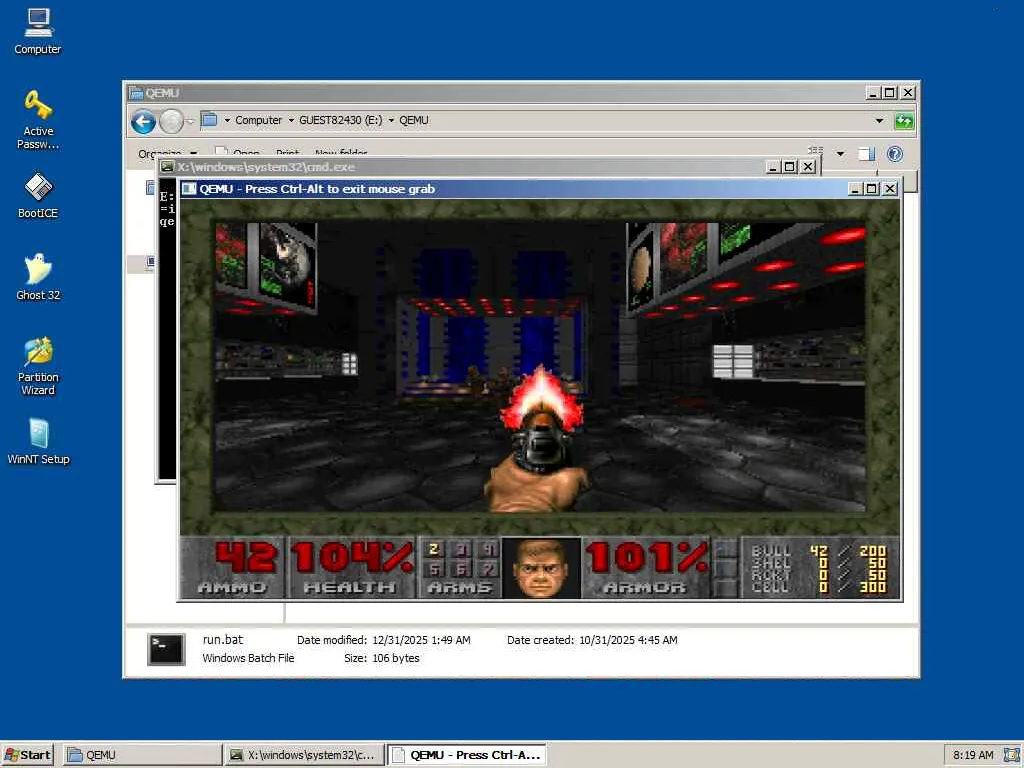
Task: Open Explorer help question-mark icon
Action: click(x=895, y=153)
